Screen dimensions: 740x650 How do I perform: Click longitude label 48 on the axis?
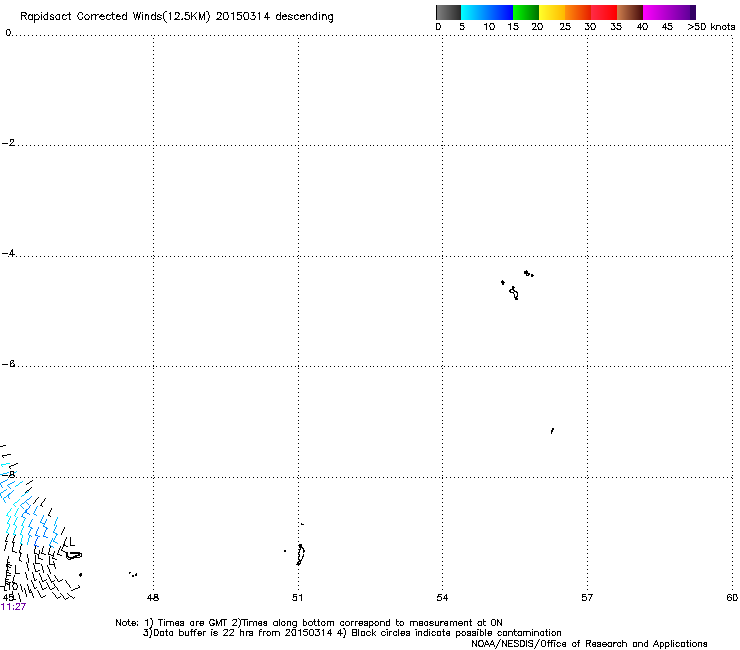pos(153,598)
